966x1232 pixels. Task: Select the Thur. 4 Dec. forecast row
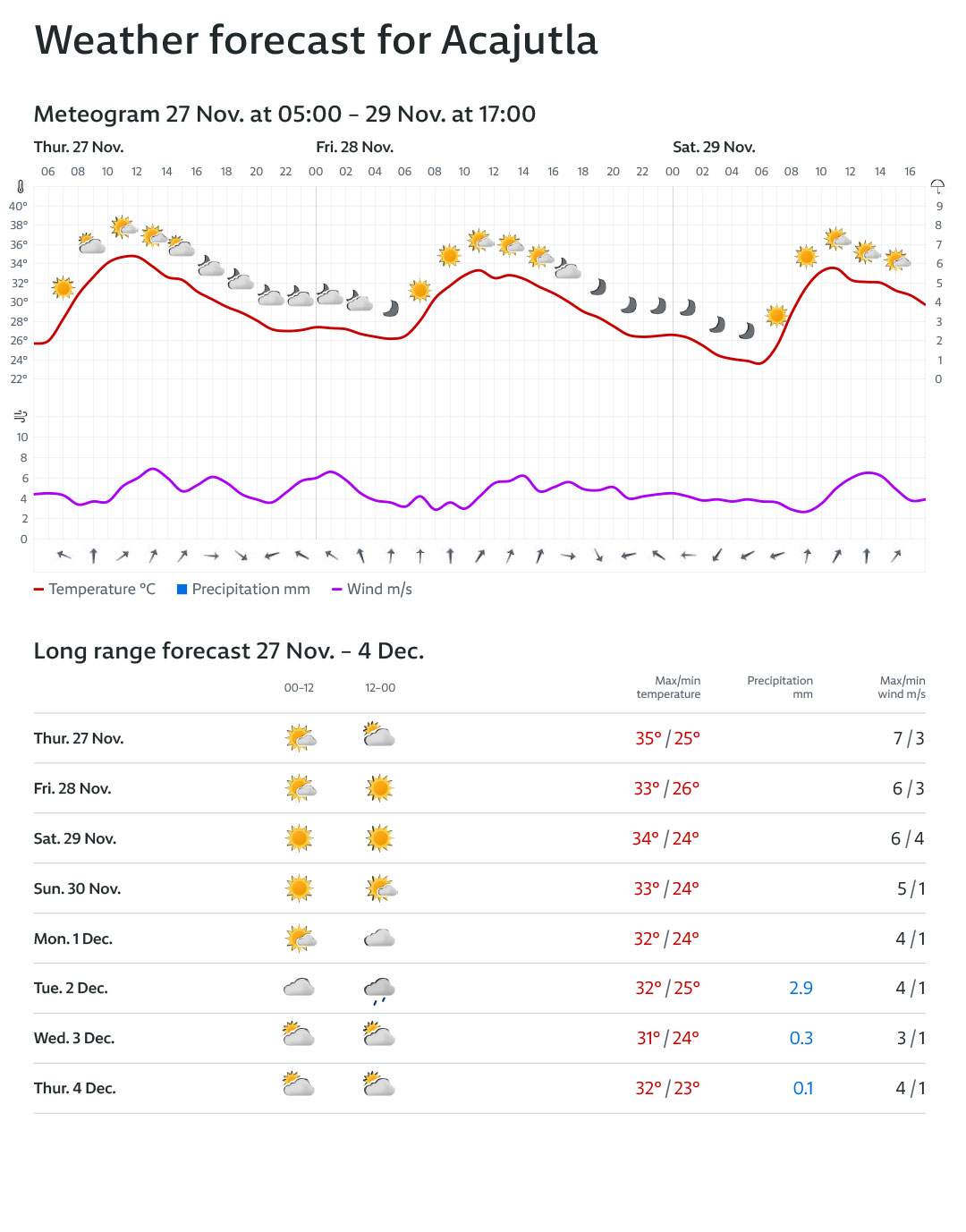(479, 1088)
